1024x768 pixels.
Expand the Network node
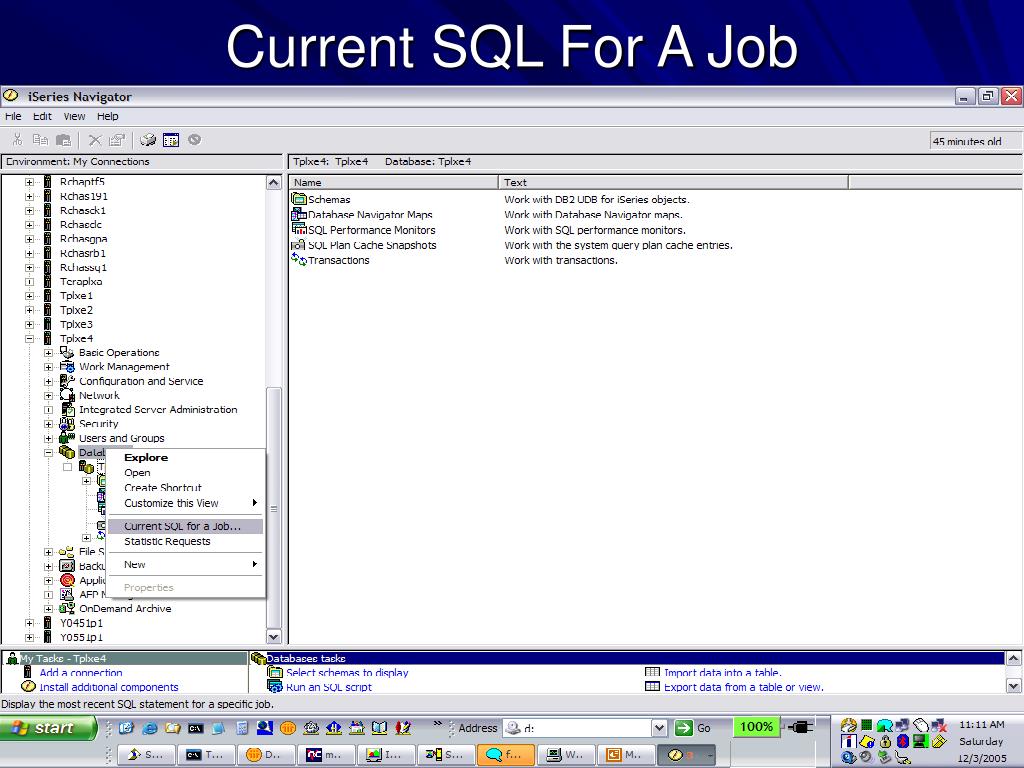point(48,396)
